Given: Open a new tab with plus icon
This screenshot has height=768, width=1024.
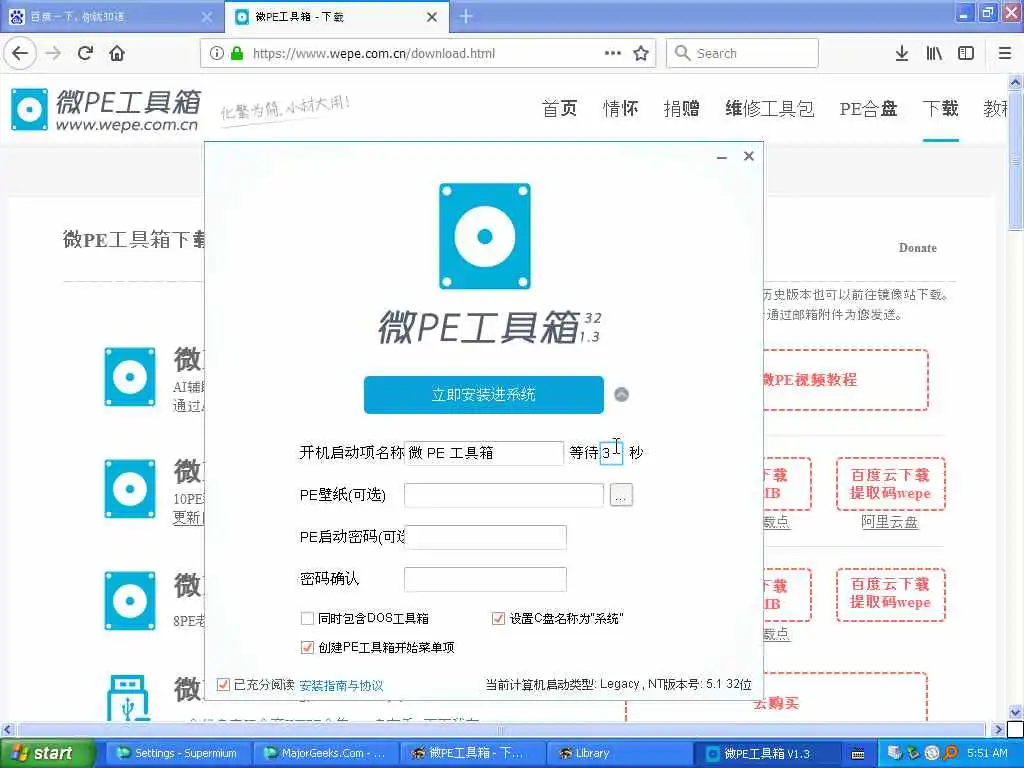Looking at the screenshot, I should pos(466,16).
